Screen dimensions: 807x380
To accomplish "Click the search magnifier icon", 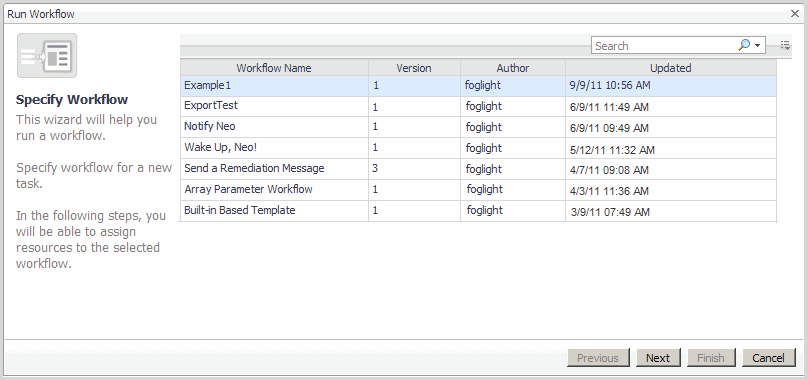I will (744, 45).
